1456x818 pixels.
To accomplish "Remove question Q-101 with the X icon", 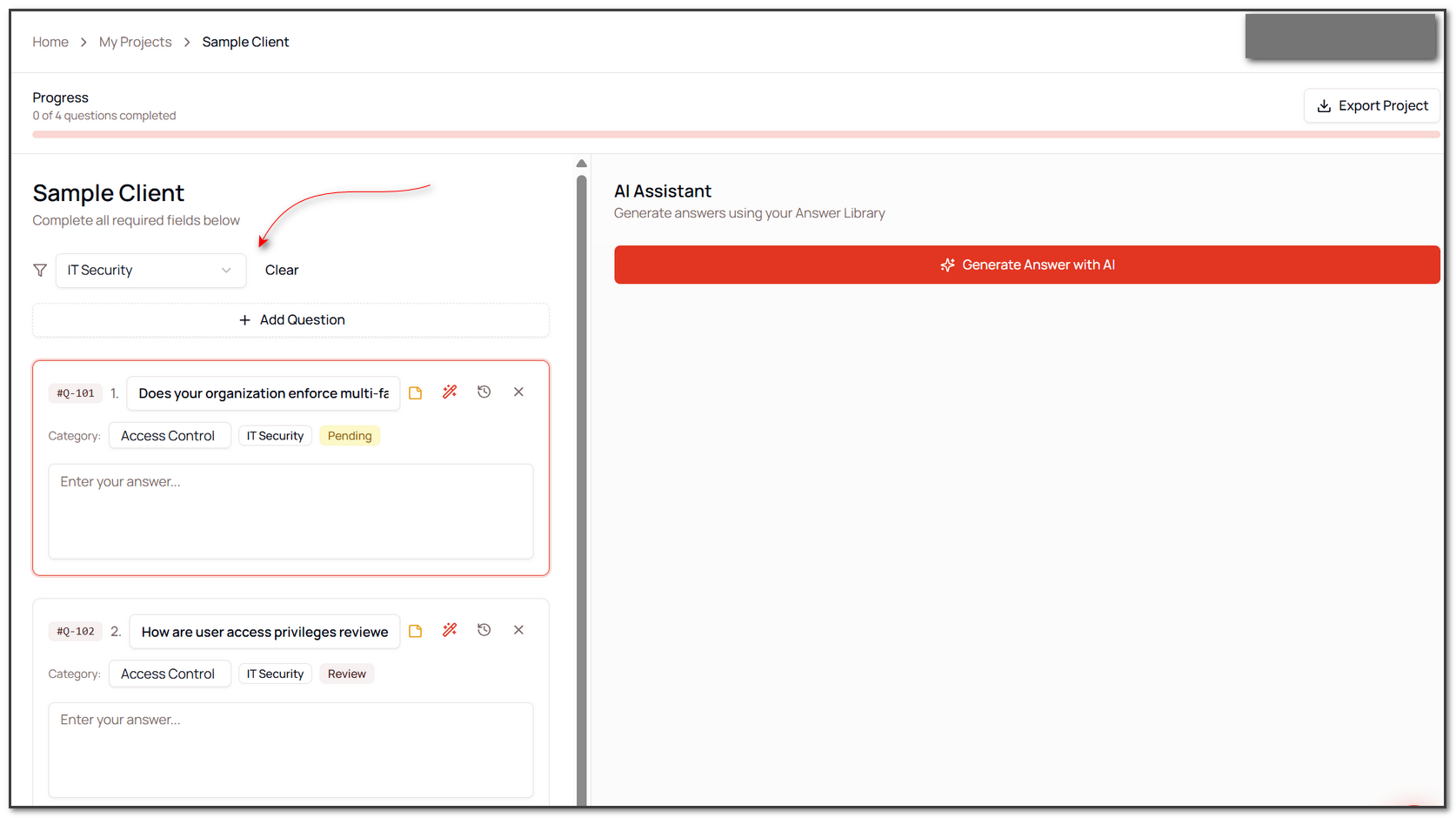I will pyautogui.click(x=518, y=392).
